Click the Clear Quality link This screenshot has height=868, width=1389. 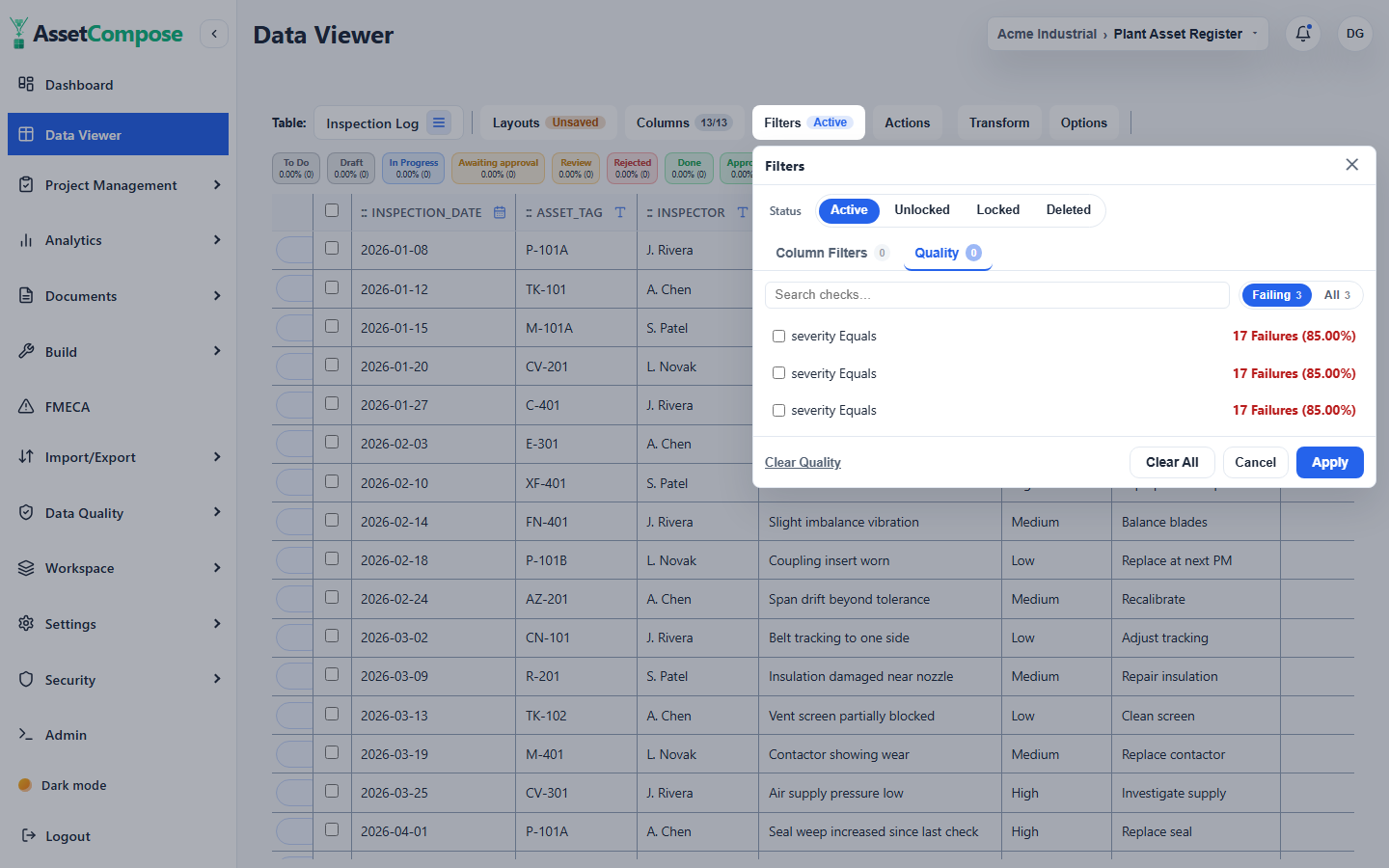(803, 462)
